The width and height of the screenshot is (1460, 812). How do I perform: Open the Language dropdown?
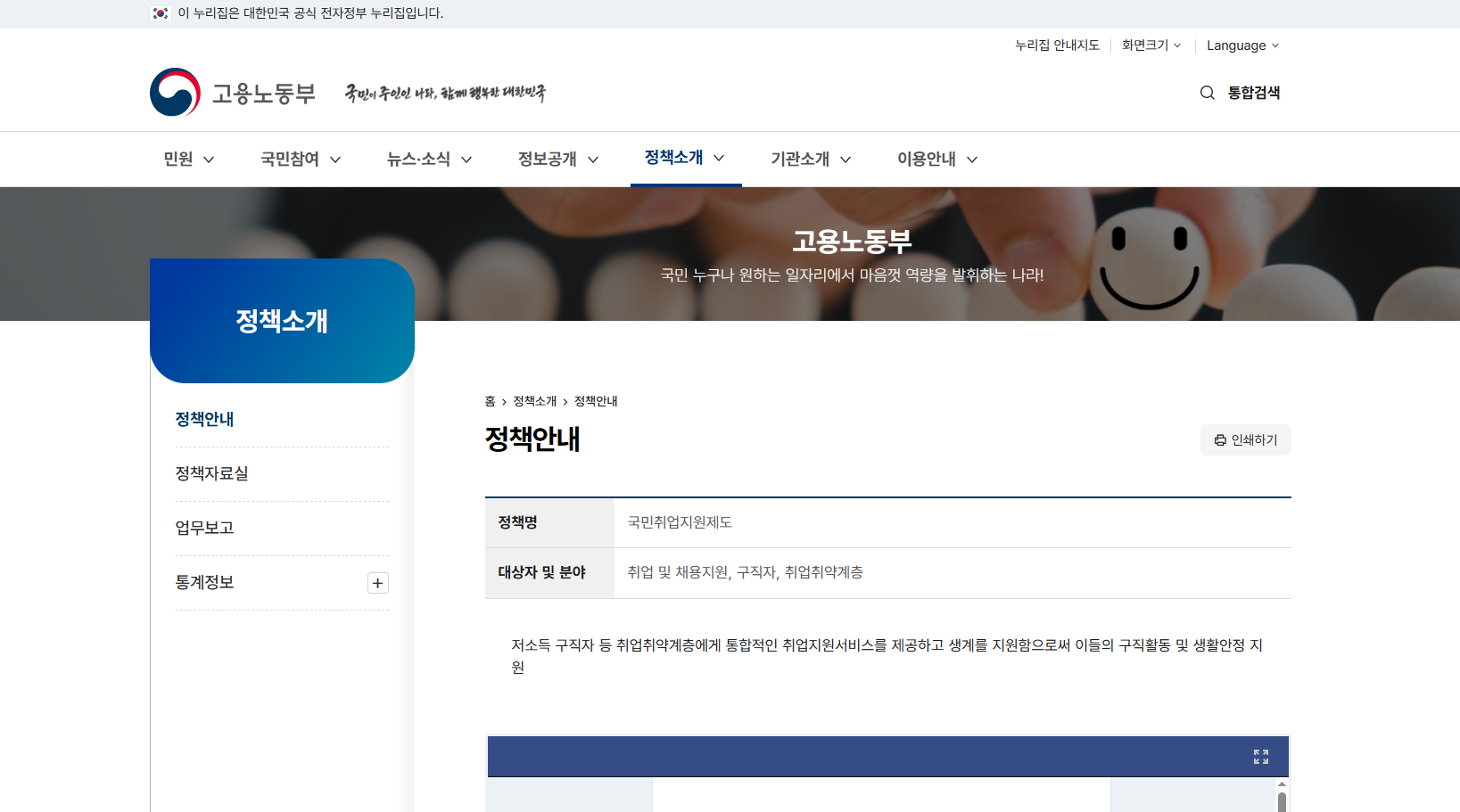[1241, 45]
